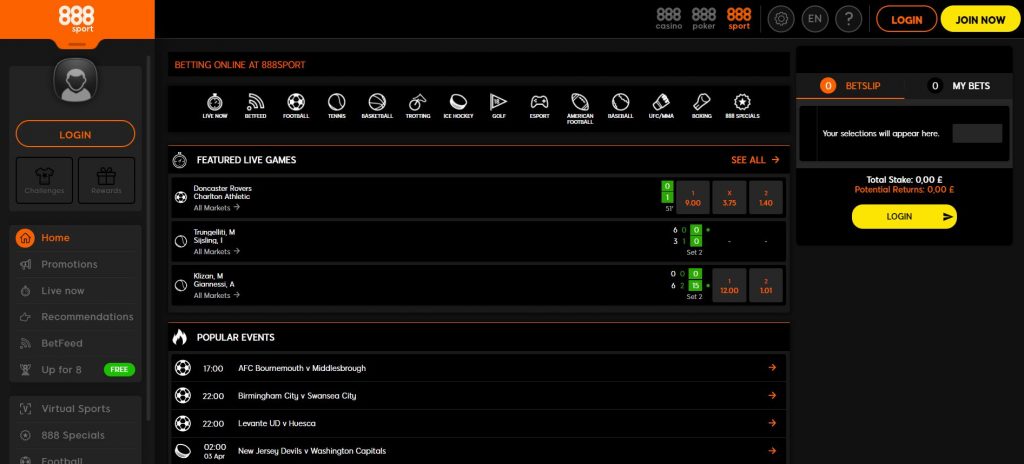The width and height of the screenshot is (1024, 464).
Task: Switch to the My Bets tab
Action: (958, 86)
